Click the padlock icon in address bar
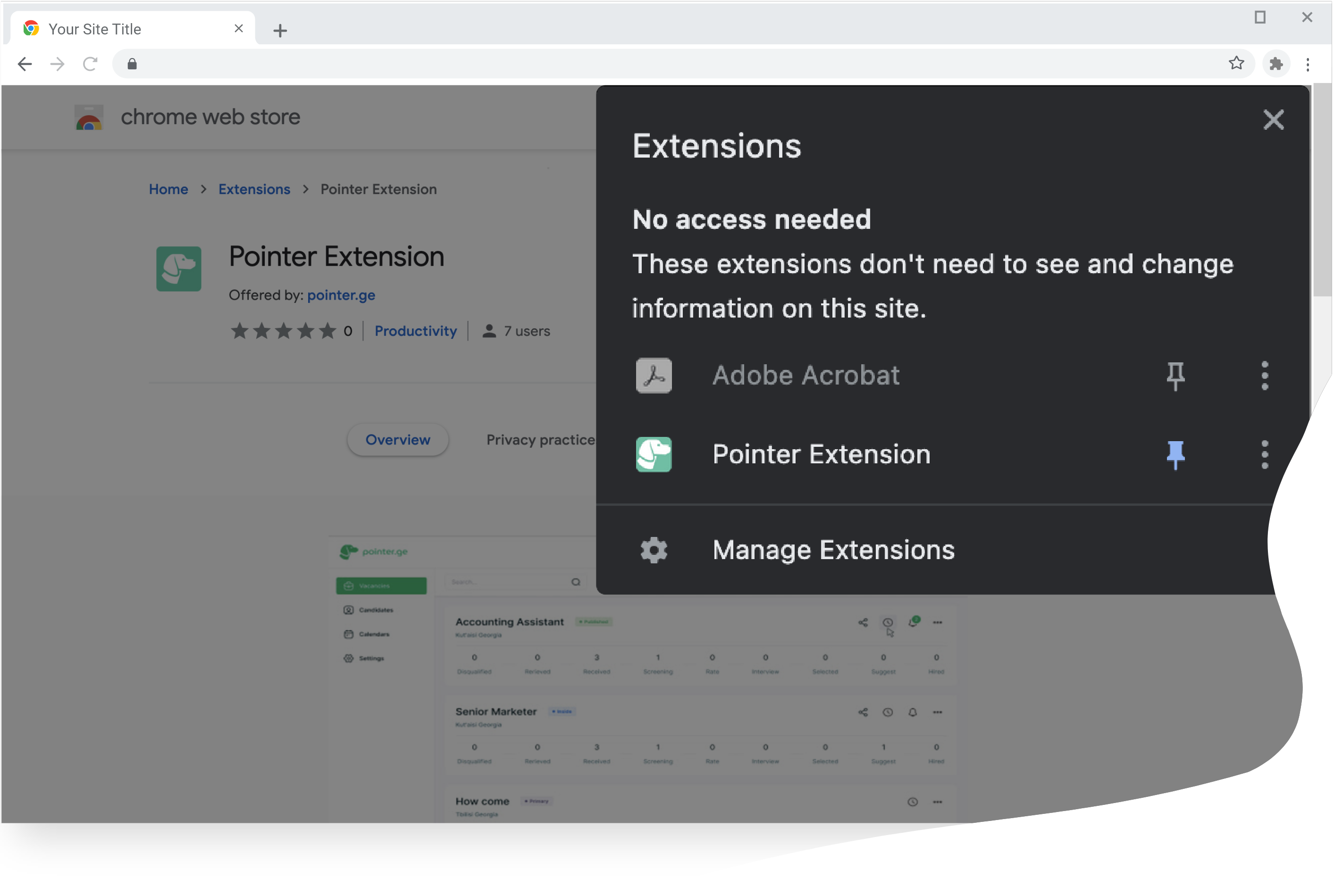 [132, 64]
